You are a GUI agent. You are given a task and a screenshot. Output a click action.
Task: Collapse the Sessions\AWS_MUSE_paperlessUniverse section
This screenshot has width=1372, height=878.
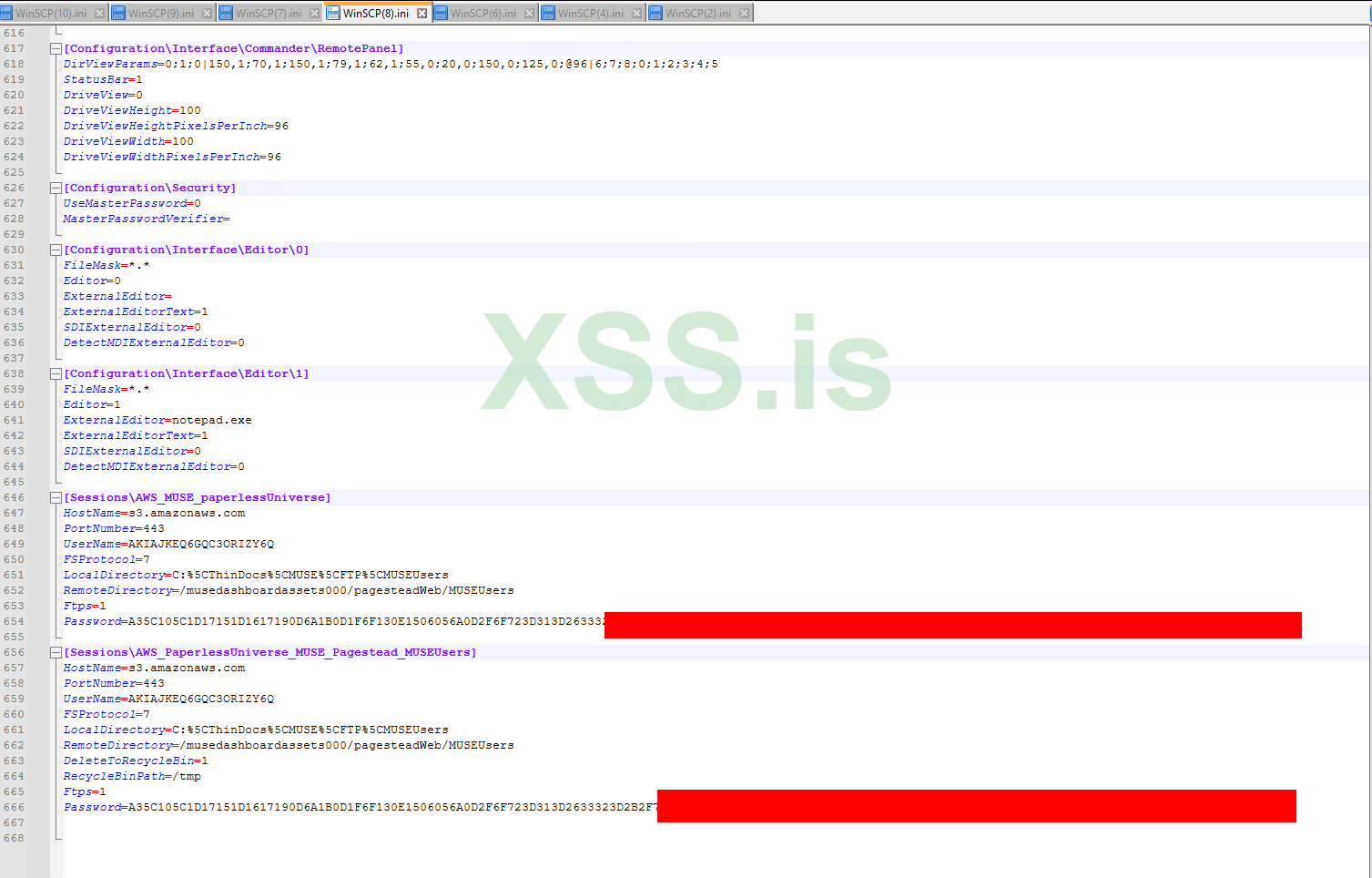(55, 497)
